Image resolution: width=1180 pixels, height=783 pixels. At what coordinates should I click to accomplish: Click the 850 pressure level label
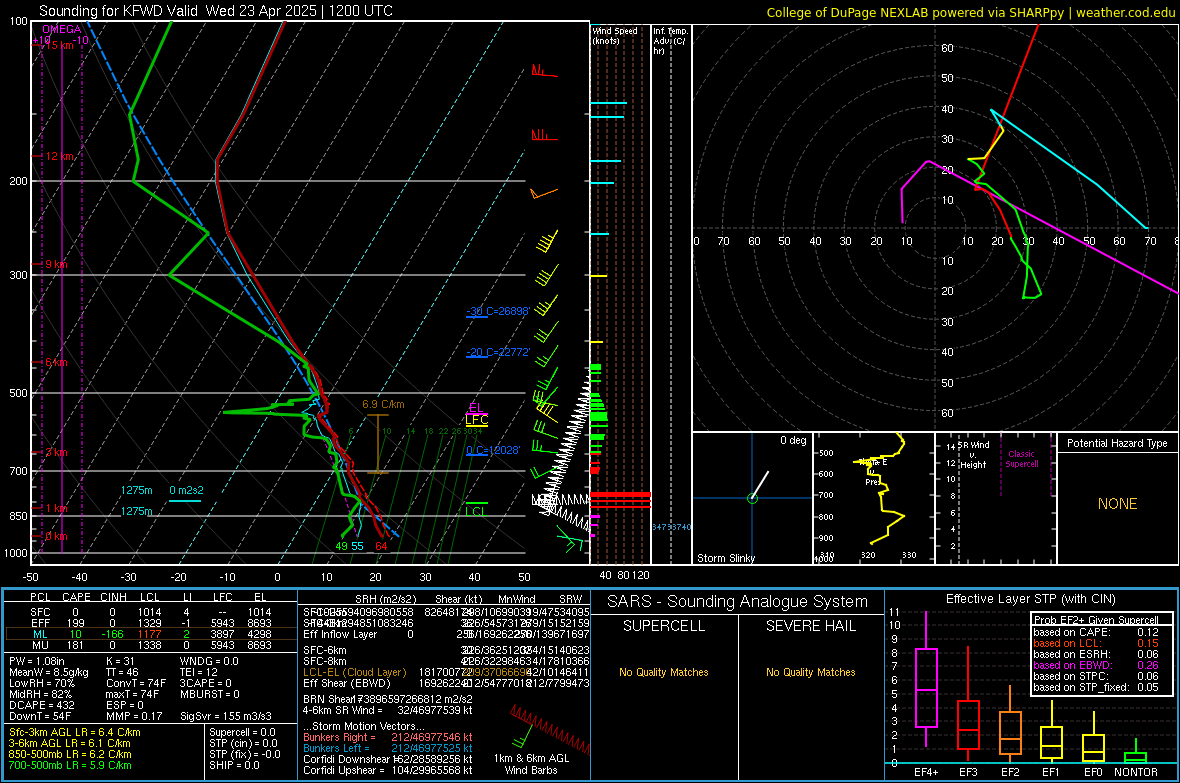[18, 516]
